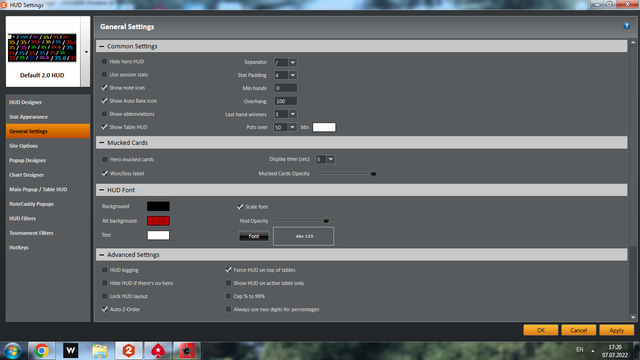The width and height of the screenshot is (640, 360).
Task: Collapse the HUD Font section
Action: (x=102, y=190)
